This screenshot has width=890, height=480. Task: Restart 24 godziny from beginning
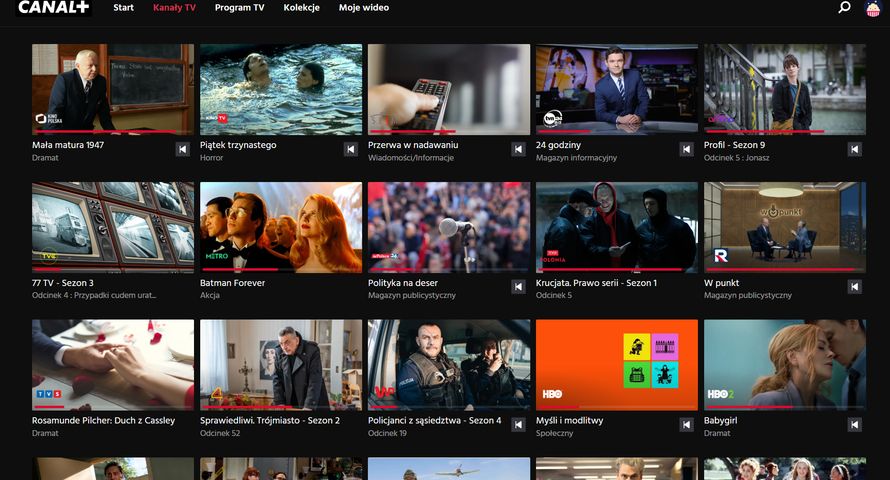pos(686,149)
